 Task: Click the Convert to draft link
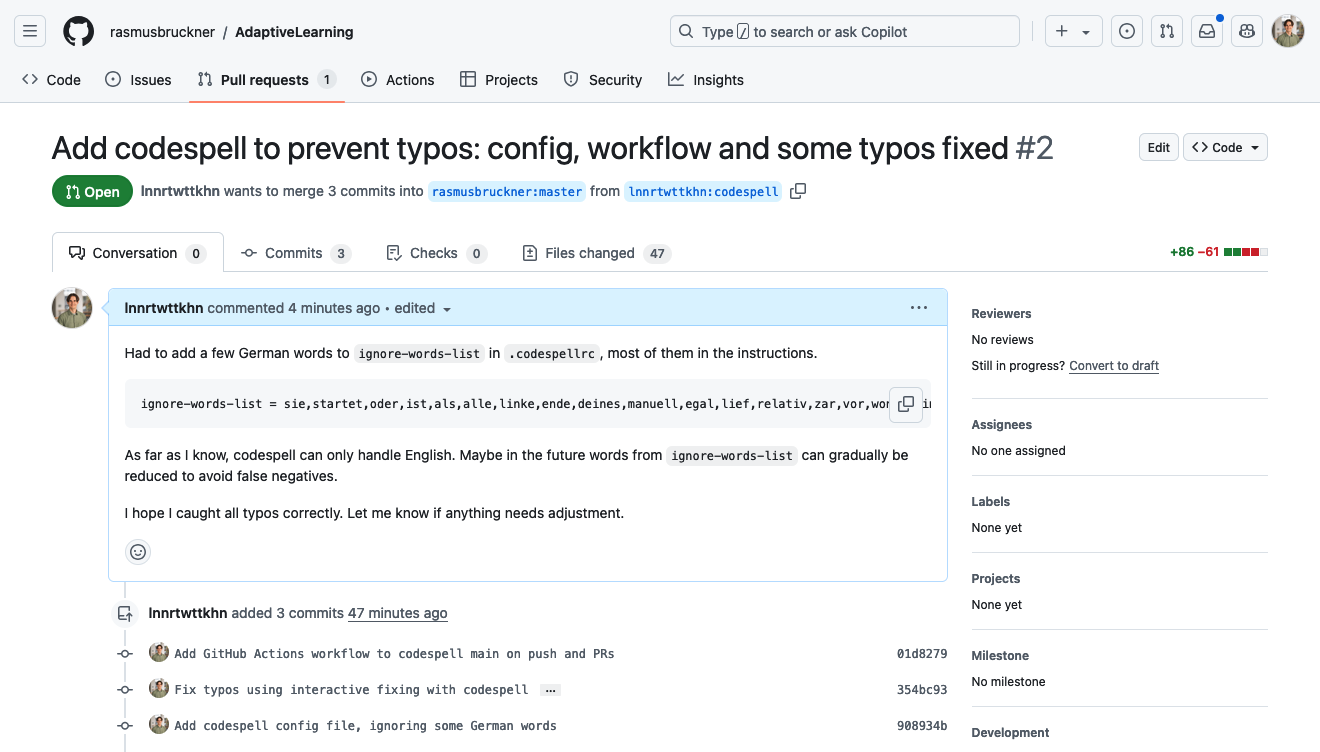[x=1113, y=366]
